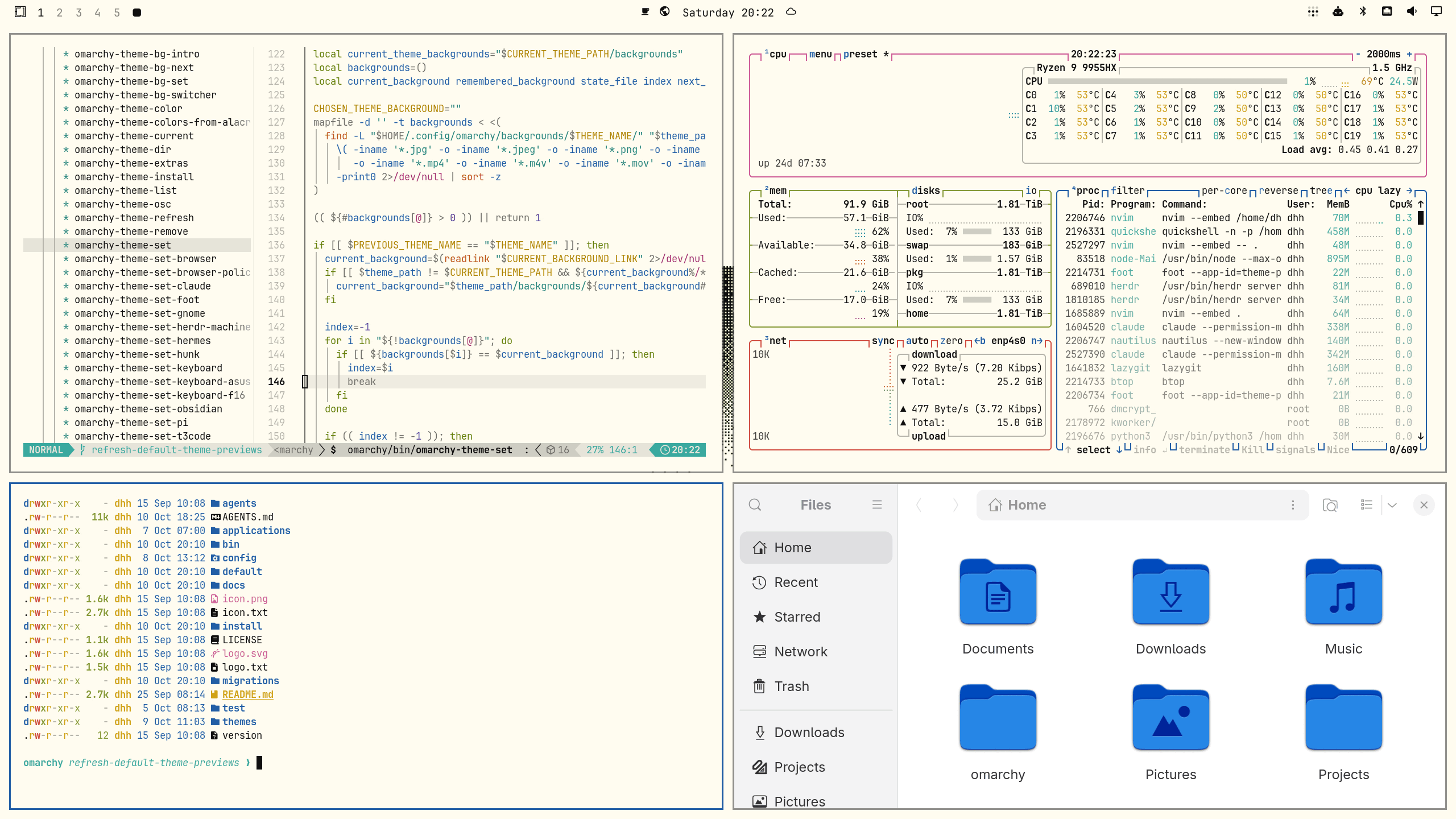Open Starred in Files sidebar
The width and height of the screenshot is (1456, 819).
point(816,617)
